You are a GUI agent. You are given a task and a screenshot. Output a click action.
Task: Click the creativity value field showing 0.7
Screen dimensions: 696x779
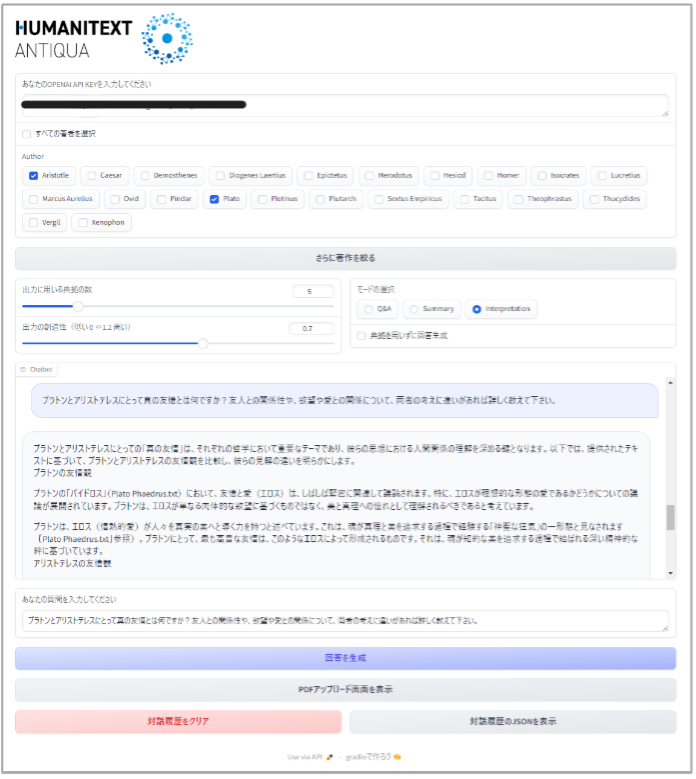[311, 328]
